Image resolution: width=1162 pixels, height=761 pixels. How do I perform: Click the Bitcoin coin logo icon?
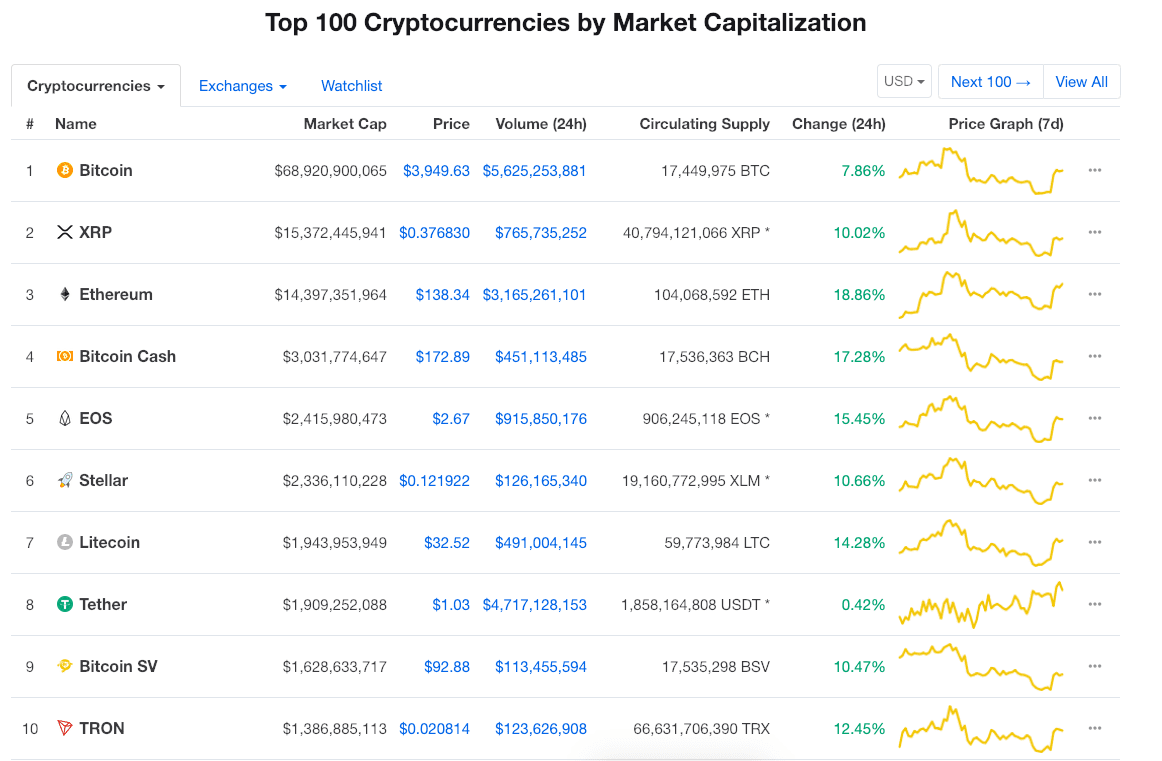pos(65,170)
